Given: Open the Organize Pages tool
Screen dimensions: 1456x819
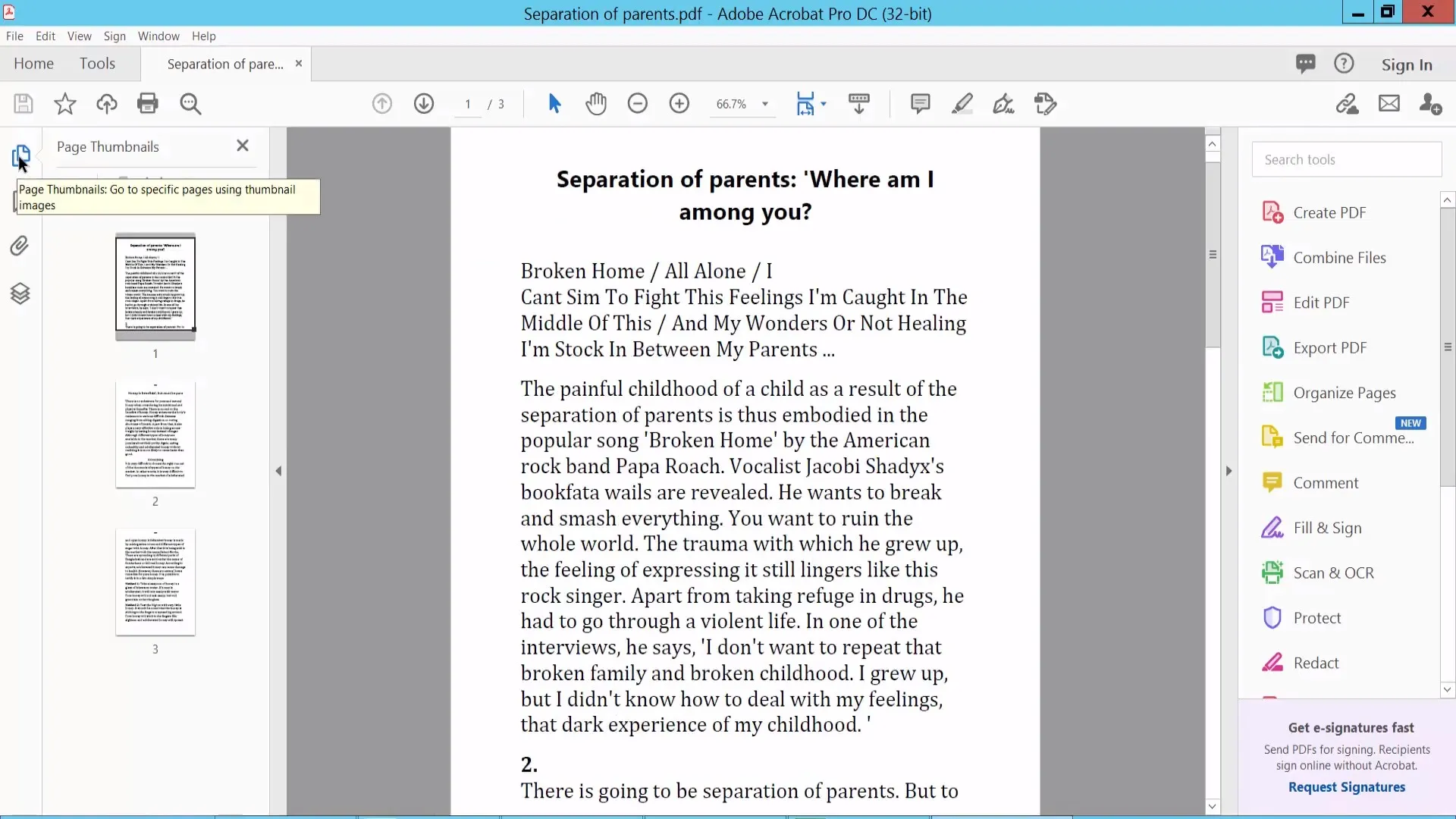Looking at the screenshot, I should [1344, 393].
